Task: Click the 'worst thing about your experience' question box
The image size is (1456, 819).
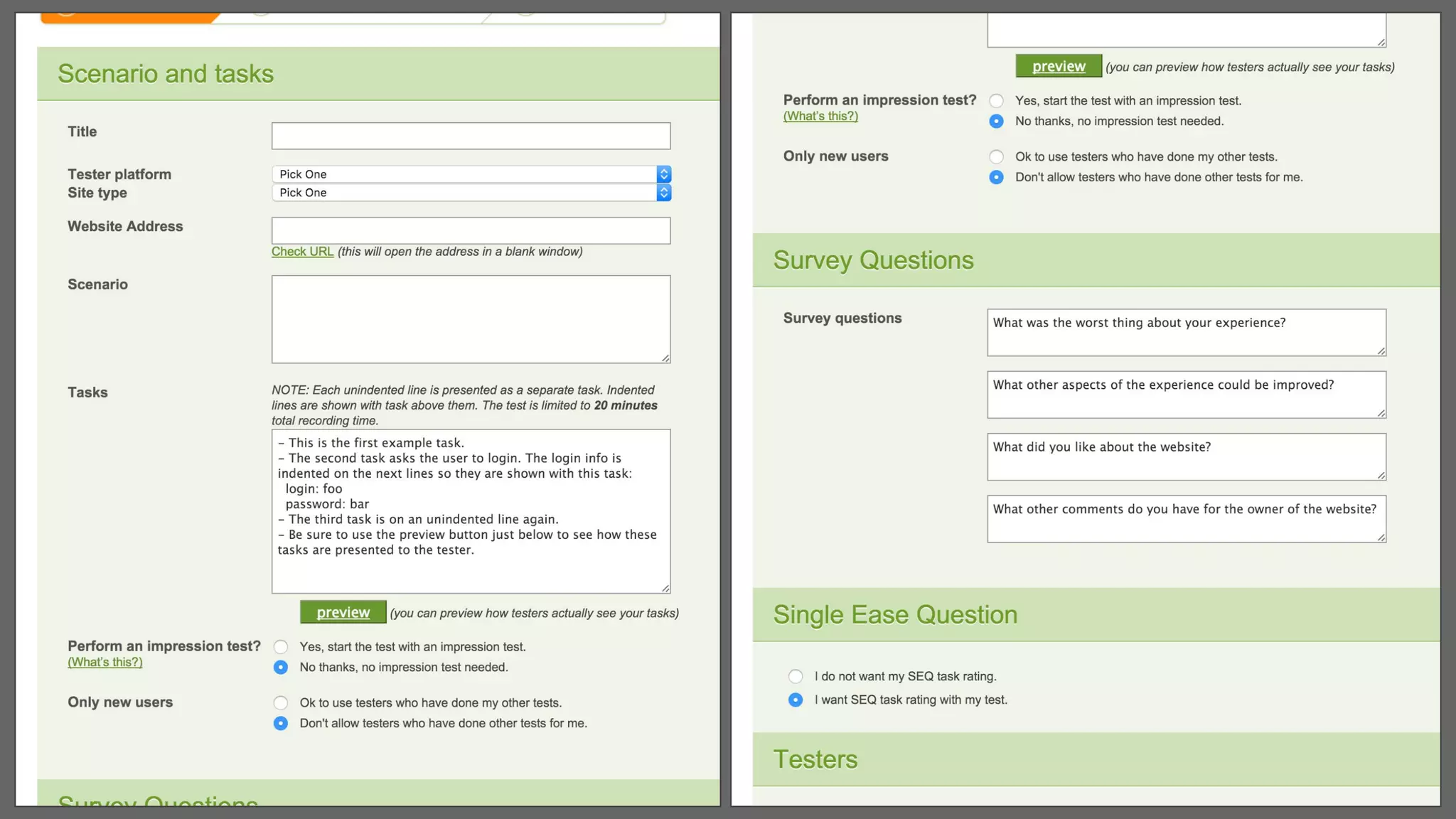Action: coord(1186,332)
